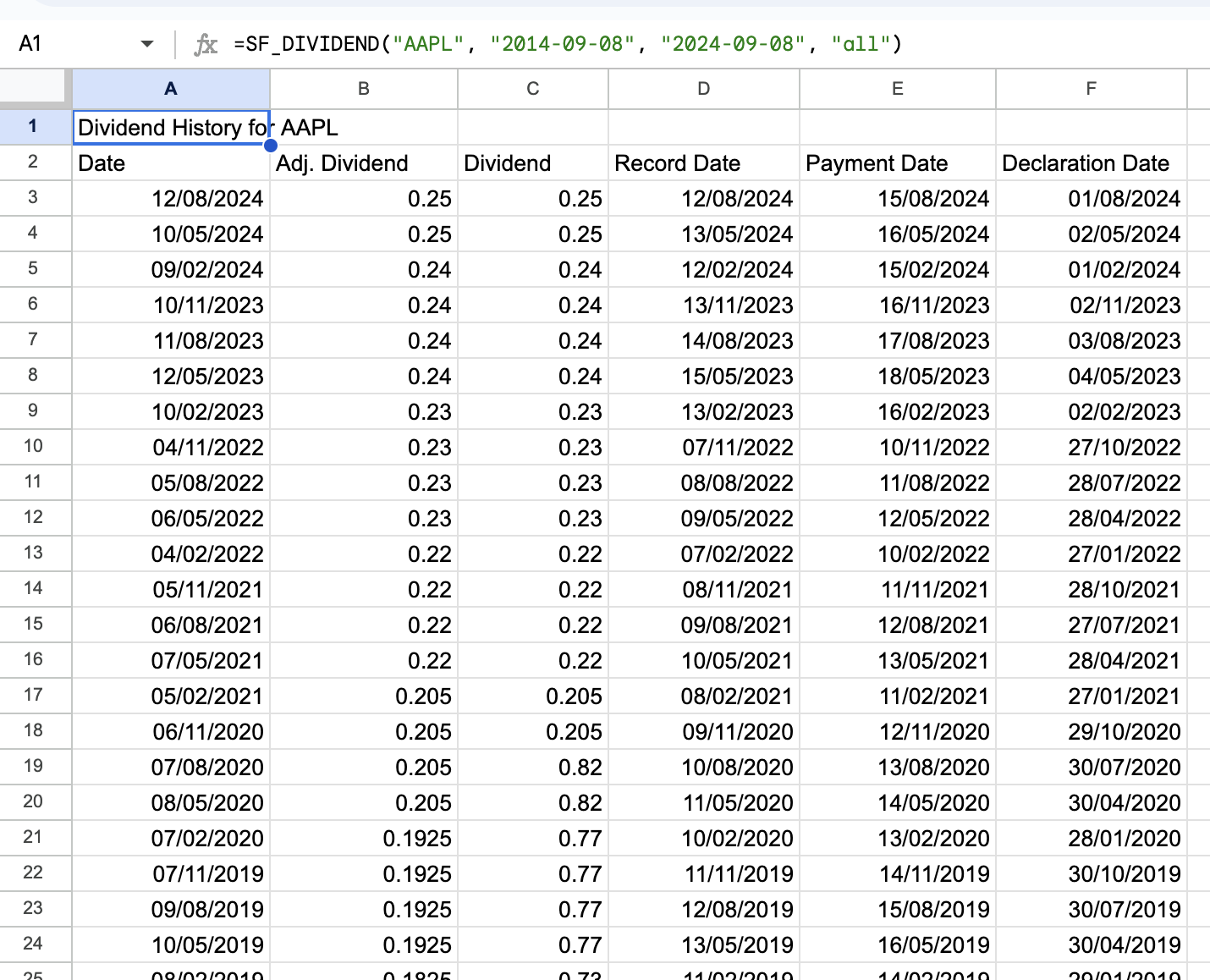Screen dimensions: 1210x980
Task: Click the corner select-all box above row headers
Action: click(x=33, y=88)
